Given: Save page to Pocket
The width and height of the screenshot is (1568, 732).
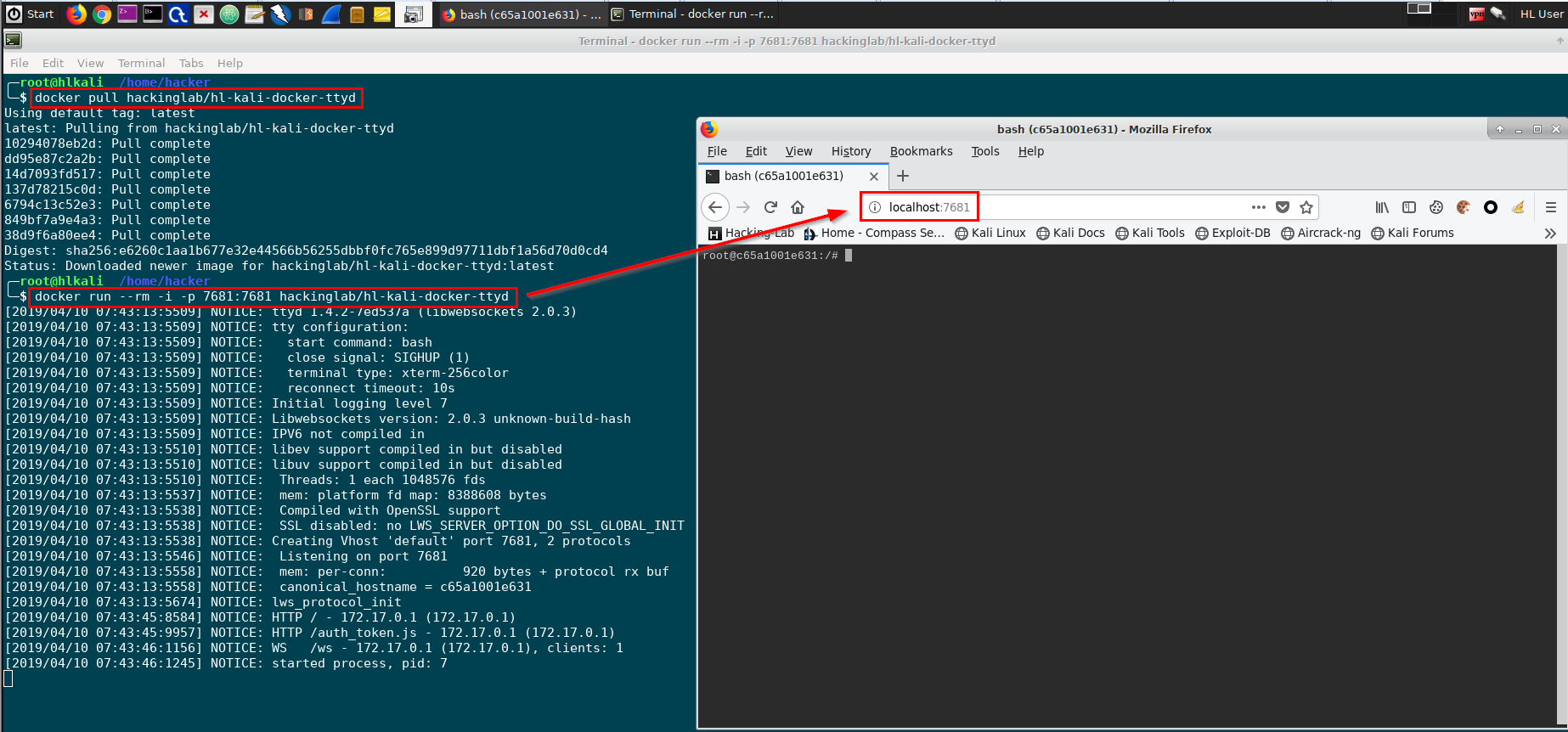Looking at the screenshot, I should coord(1283,207).
